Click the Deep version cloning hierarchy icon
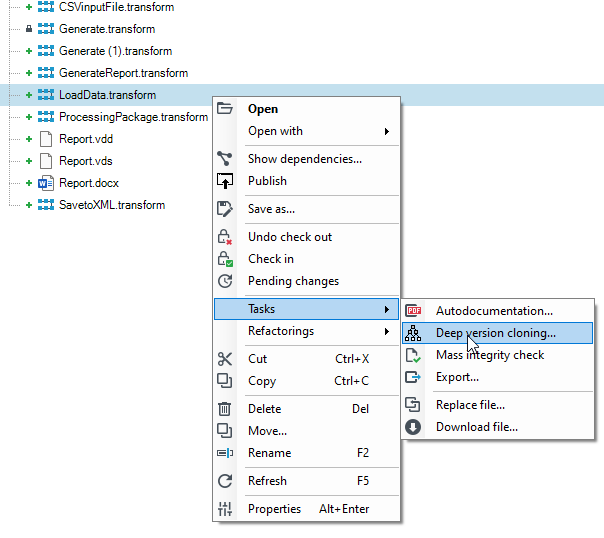Viewport: 604px width, 538px height. pos(413,333)
